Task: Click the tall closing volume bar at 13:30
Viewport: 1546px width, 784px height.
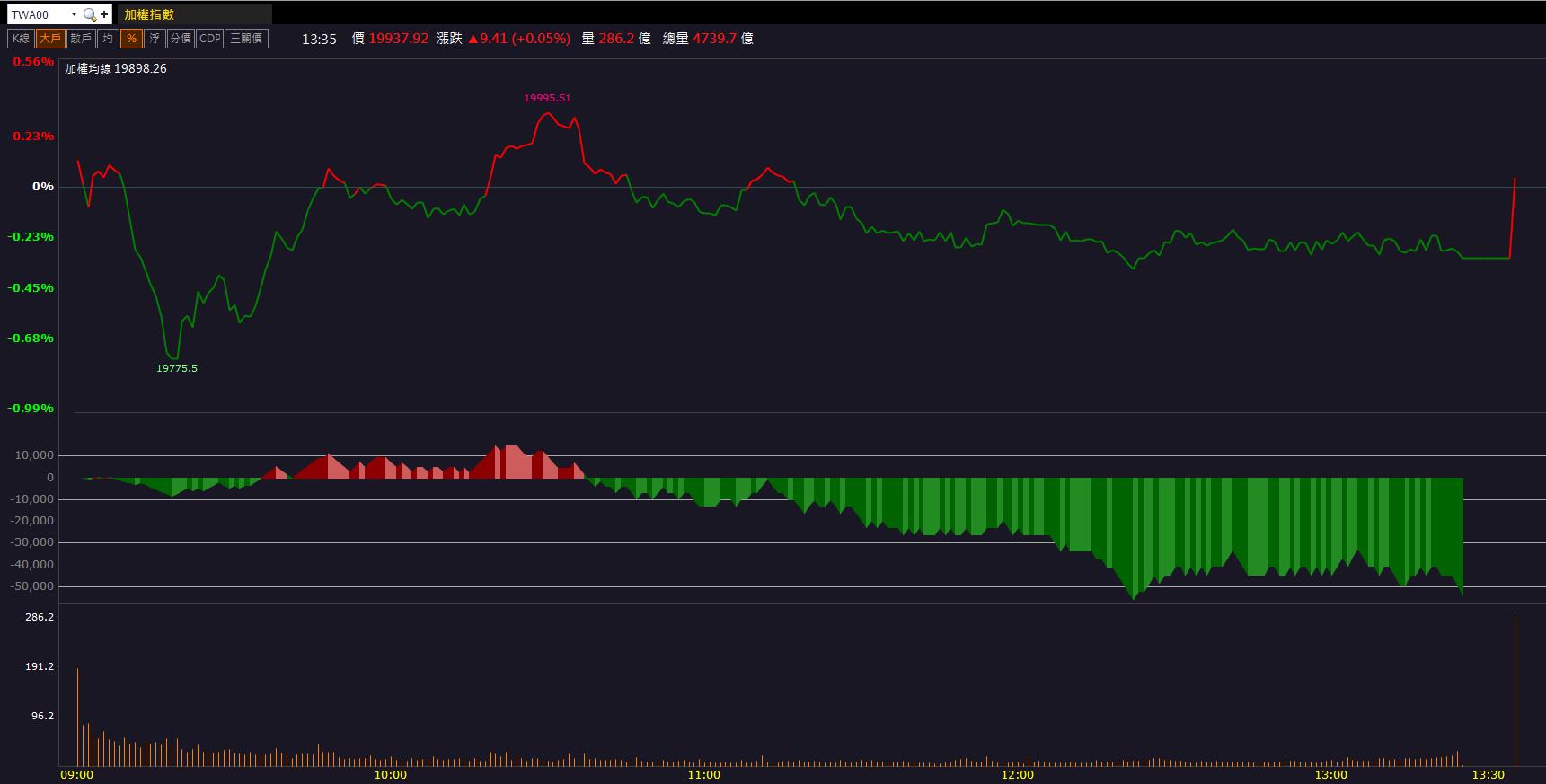Action: (1515, 692)
